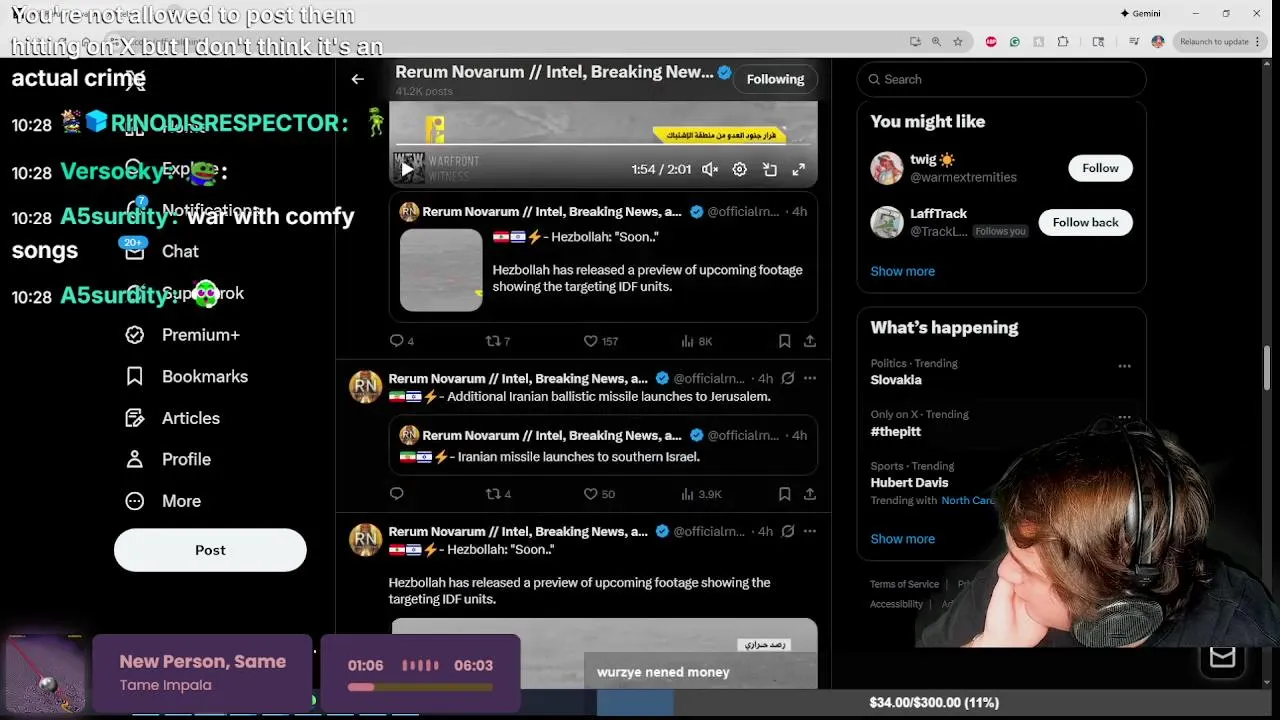The height and width of the screenshot is (720, 1280).
Task: Open the video settings gear
Action: tap(740, 170)
